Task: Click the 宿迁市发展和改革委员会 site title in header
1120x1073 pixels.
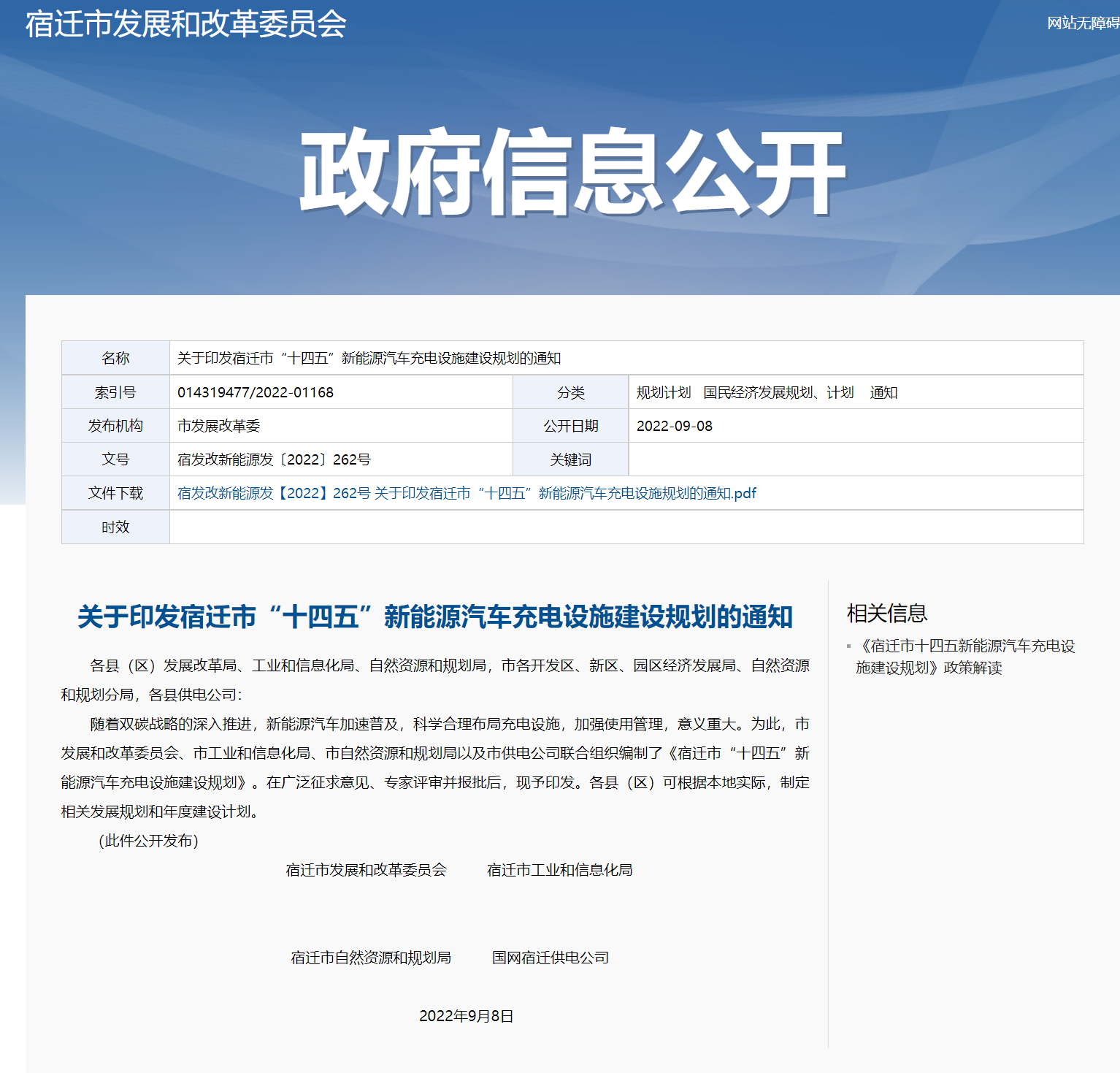Action: point(186,24)
